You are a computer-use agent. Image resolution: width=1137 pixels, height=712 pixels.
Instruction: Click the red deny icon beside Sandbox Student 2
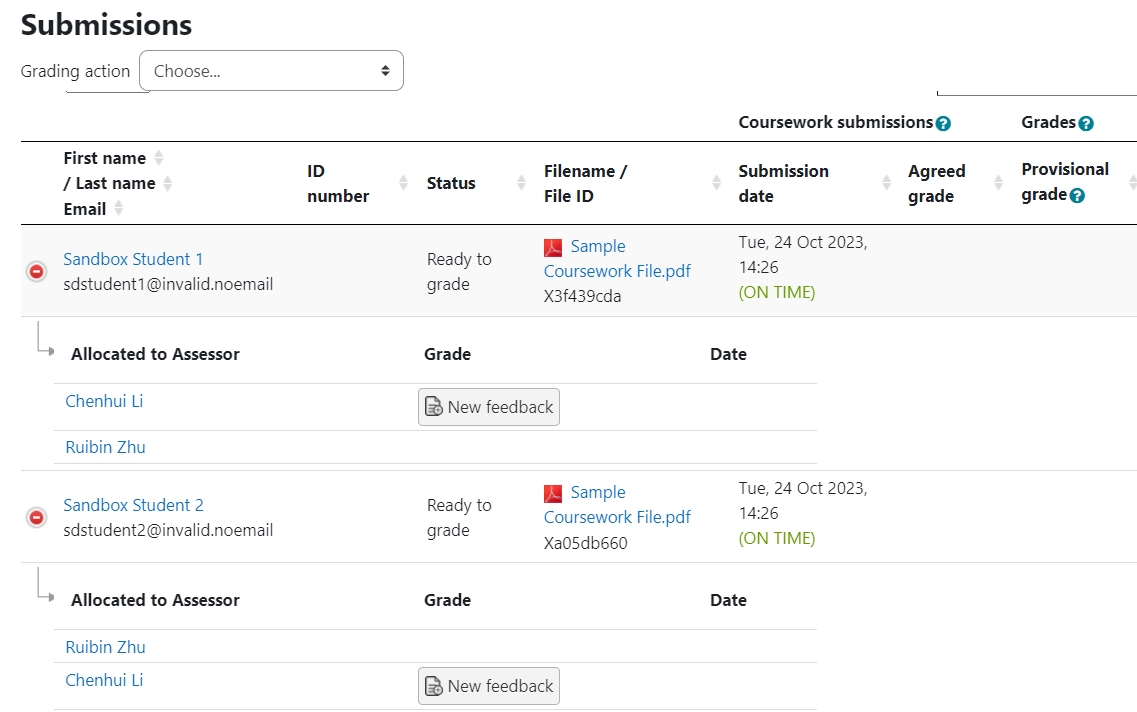click(x=34, y=517)
